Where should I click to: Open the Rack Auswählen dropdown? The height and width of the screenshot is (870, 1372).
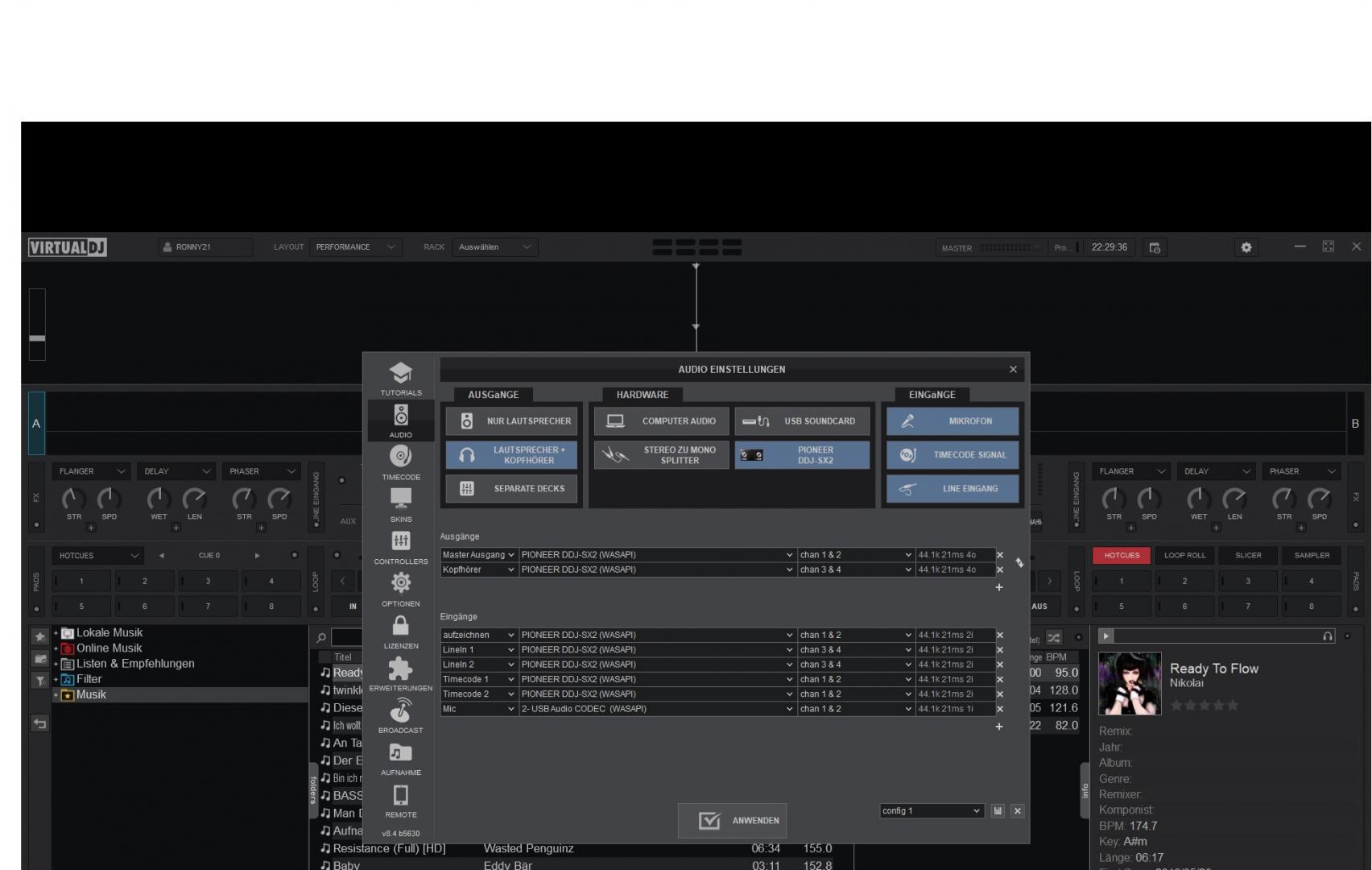(495, 247)
